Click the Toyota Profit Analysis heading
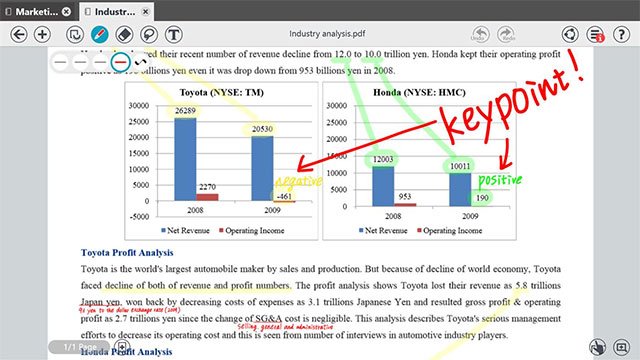Image resolution: width=640 pixels, height=360 pixels. pyautogui.click(x=127, y=253)
